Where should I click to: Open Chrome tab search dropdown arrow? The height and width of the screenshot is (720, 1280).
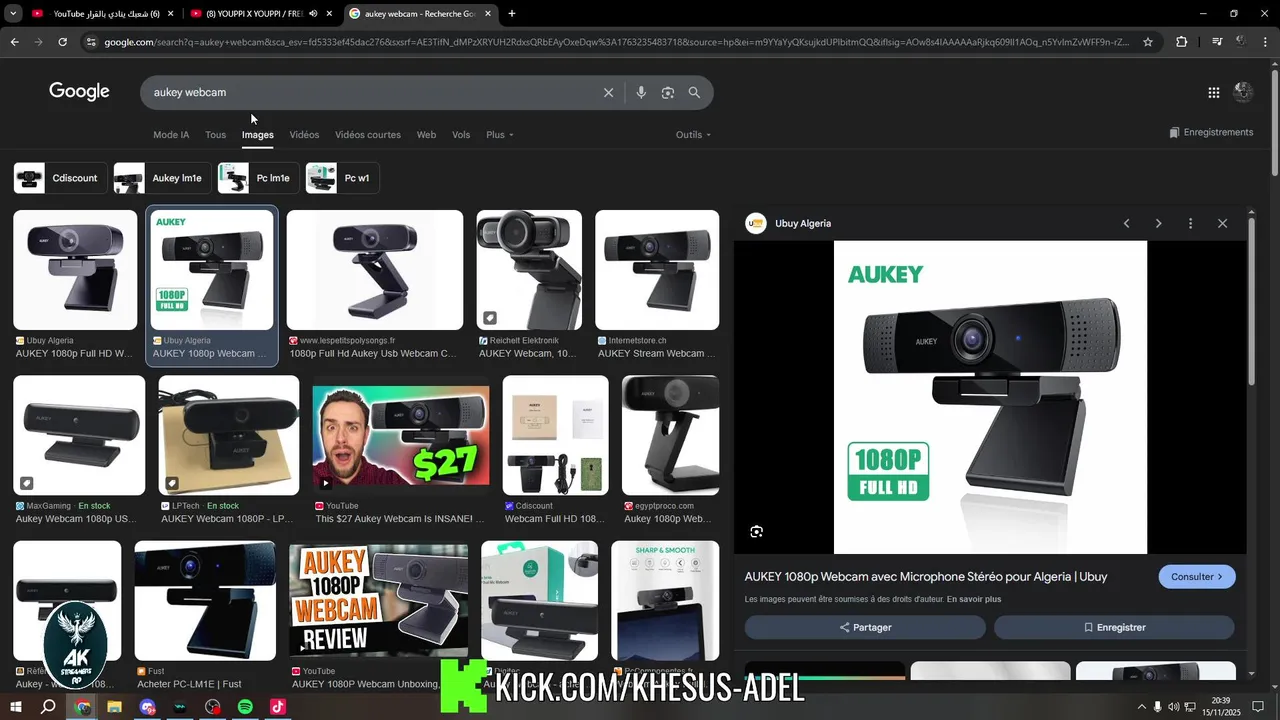[x=13, y=13]
